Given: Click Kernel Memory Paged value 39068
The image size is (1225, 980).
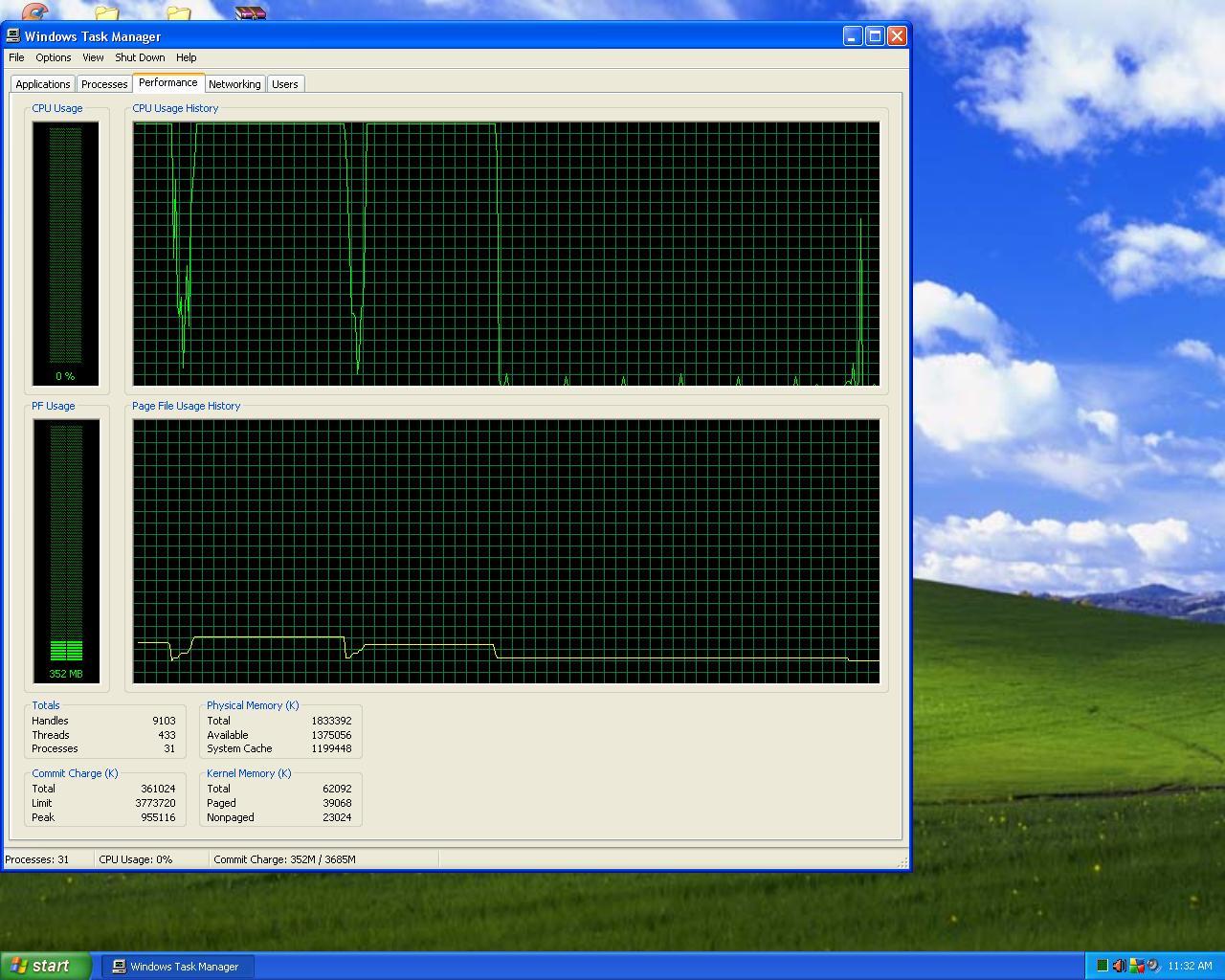Looking at the screenshot, I should [337, 803].
